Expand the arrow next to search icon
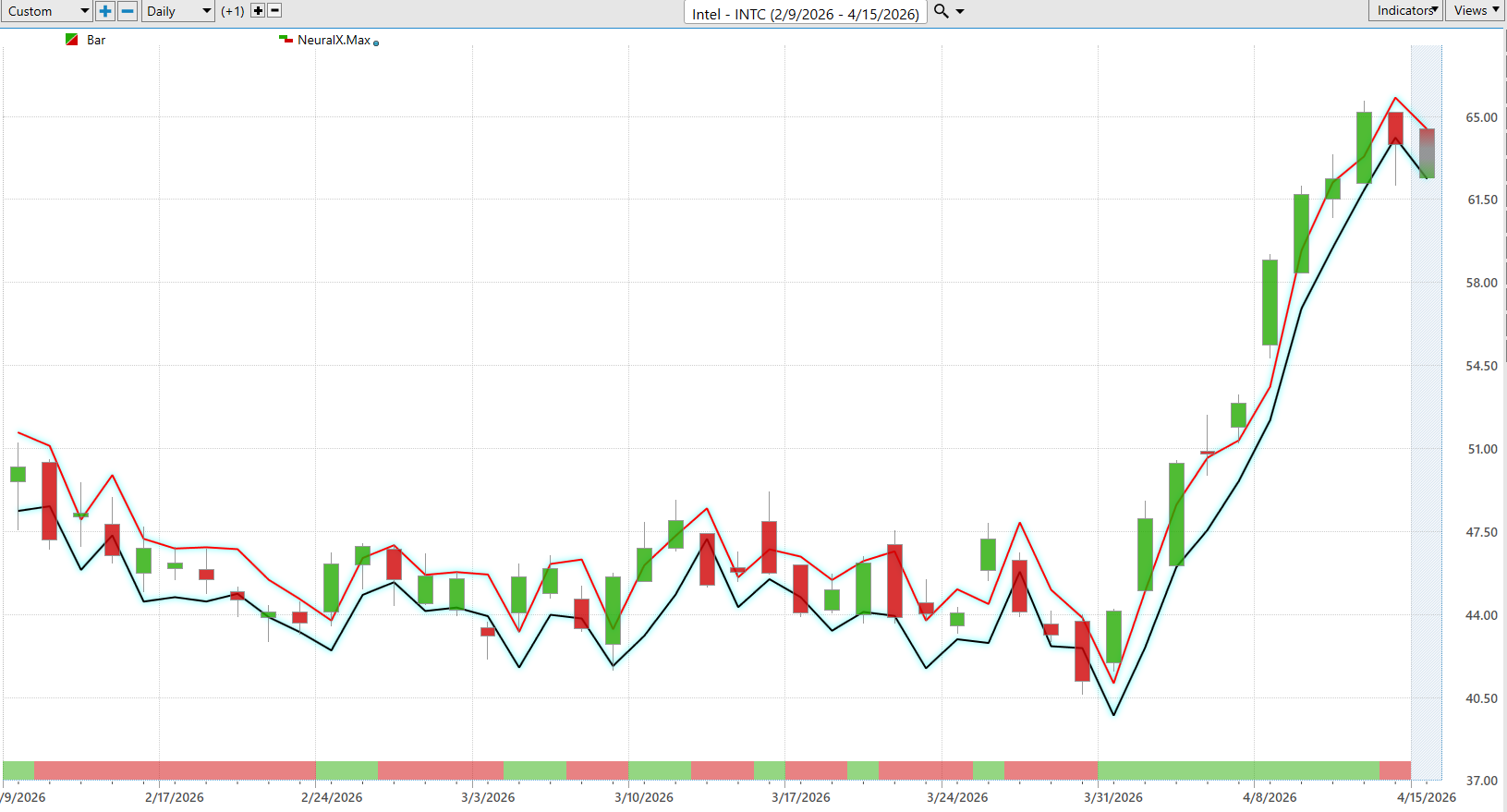This screenshot has height=812, width=1507. pyautogui.click(x=960, y=12)
